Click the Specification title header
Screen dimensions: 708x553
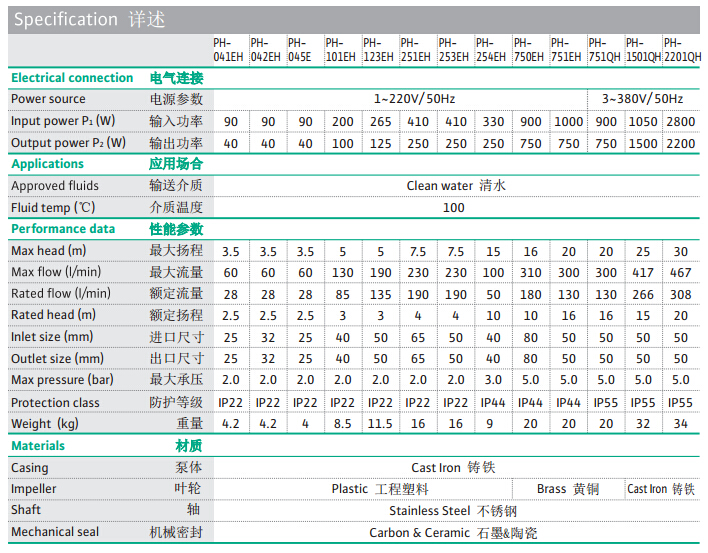click(90, 19)
